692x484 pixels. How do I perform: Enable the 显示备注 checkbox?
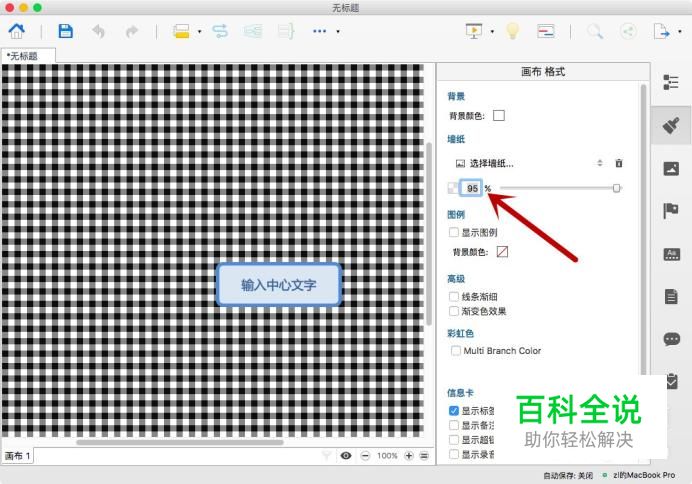pyautogui.click(x=454, y=425)
